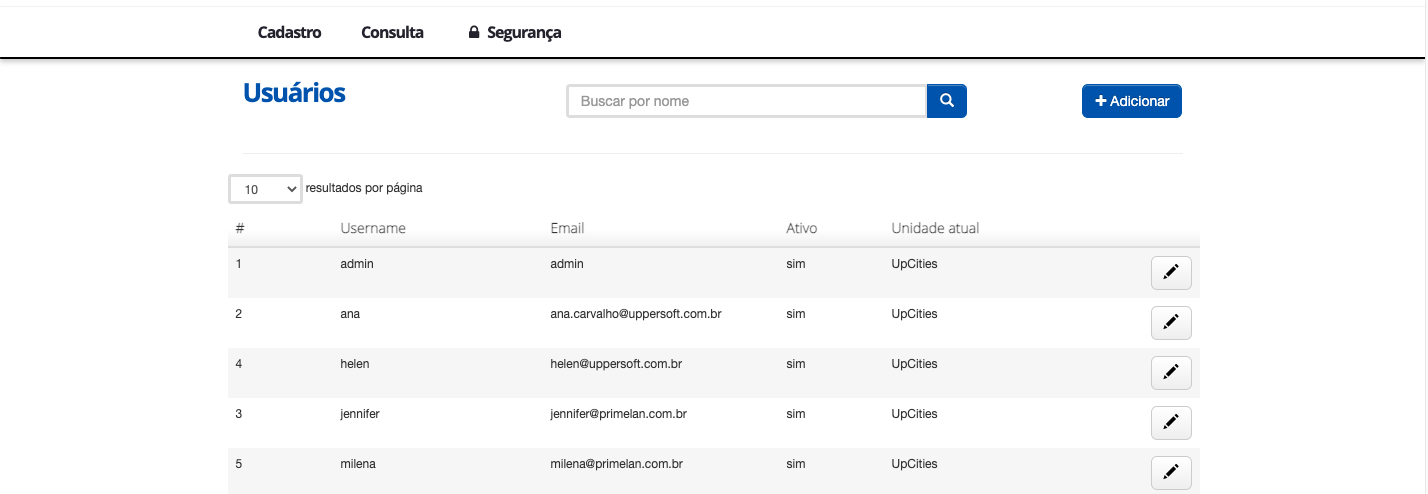This screenshot has width=1428, height=494.
Task: Click the username ana cell
Action: tap(350, 314)
